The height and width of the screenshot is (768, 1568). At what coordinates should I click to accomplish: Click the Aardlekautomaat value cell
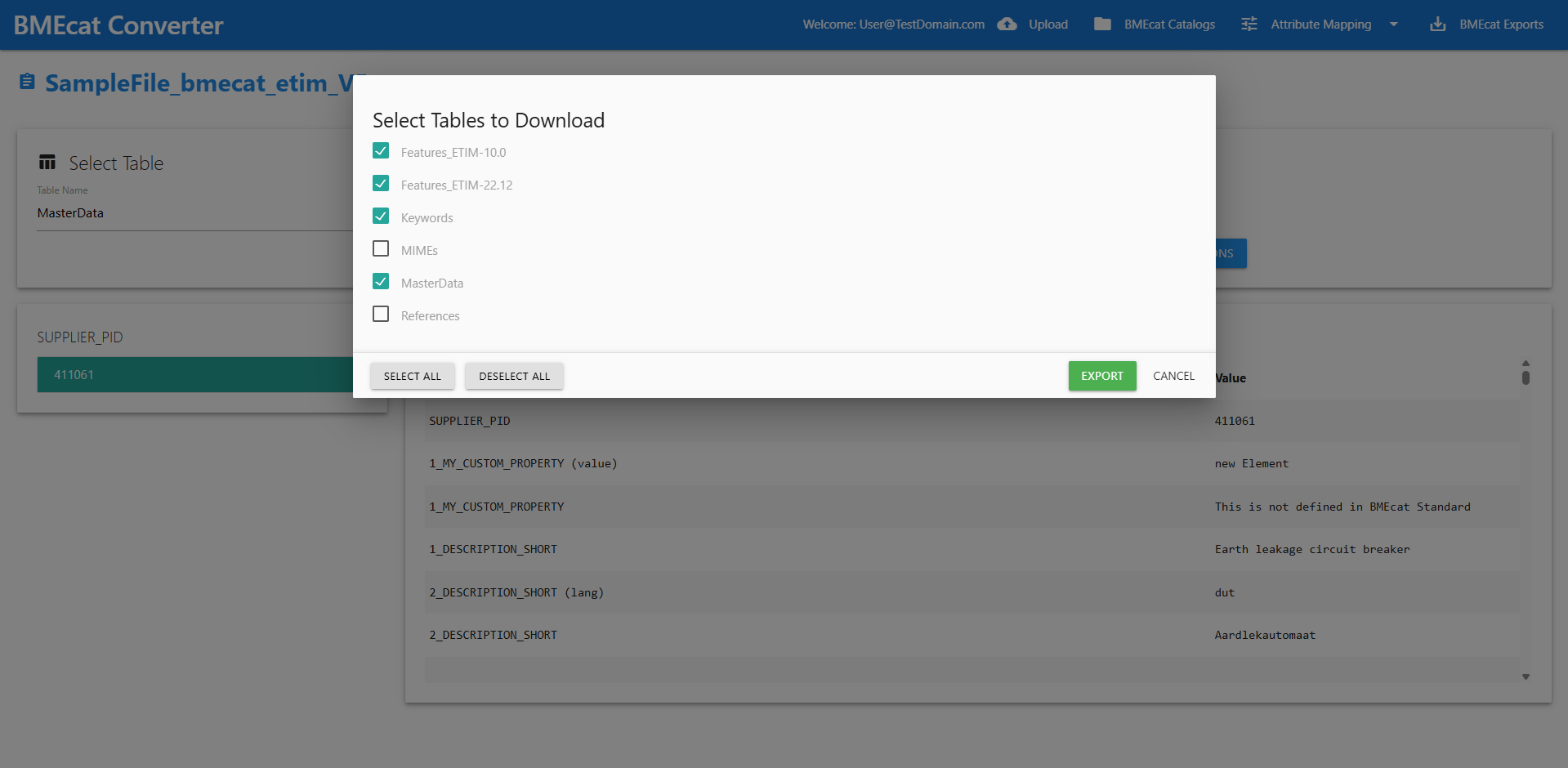pyautogui.click(x=1265, y=635)
